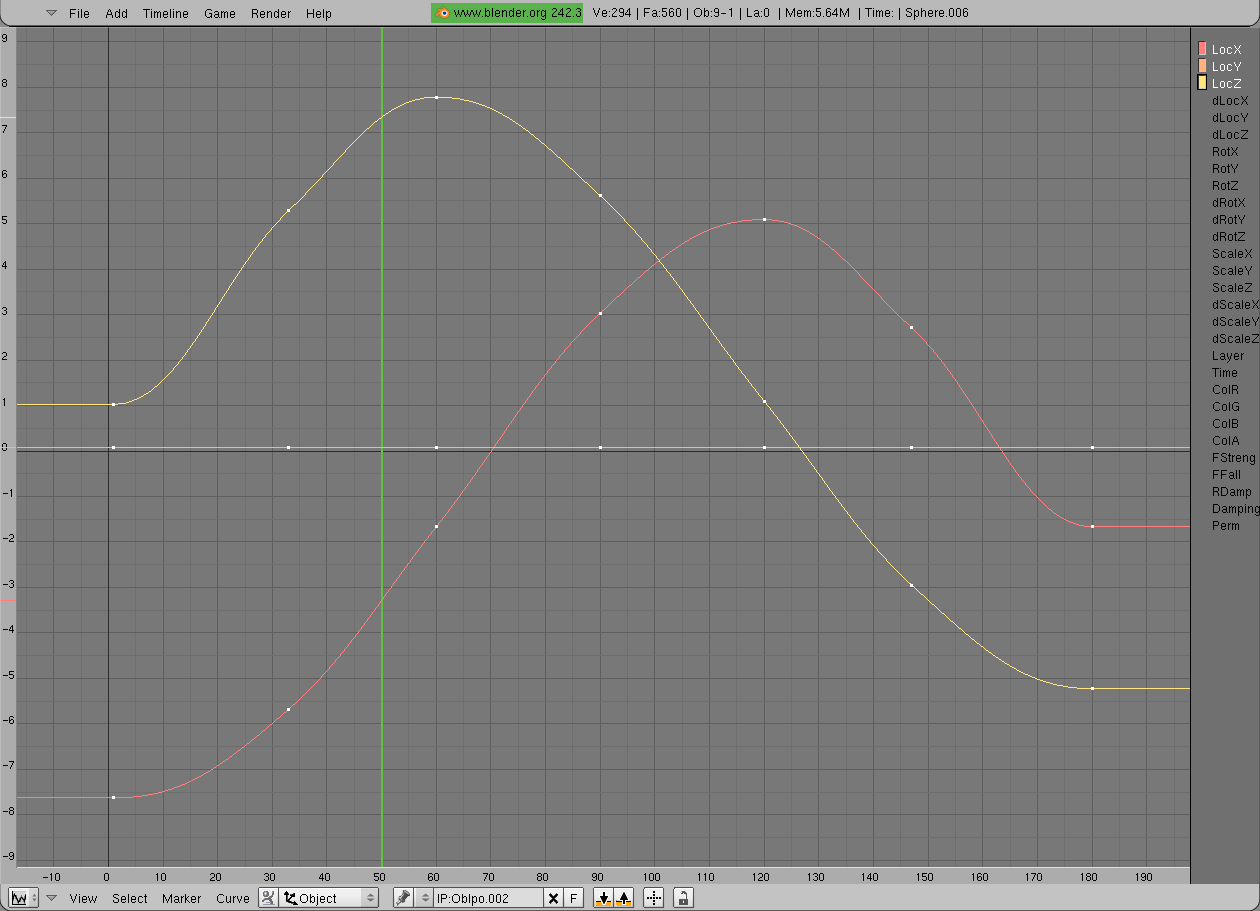Select the dScaleX channel
Image resolution: width=1260 pixels, height=911 pixels.
(x=1235, y=304)
